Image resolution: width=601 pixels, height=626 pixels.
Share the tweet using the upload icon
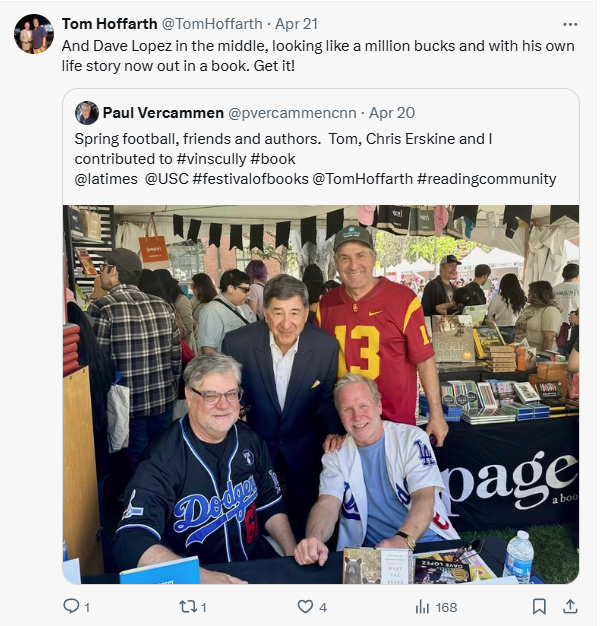pyautogui.click(x=570, y=606)
